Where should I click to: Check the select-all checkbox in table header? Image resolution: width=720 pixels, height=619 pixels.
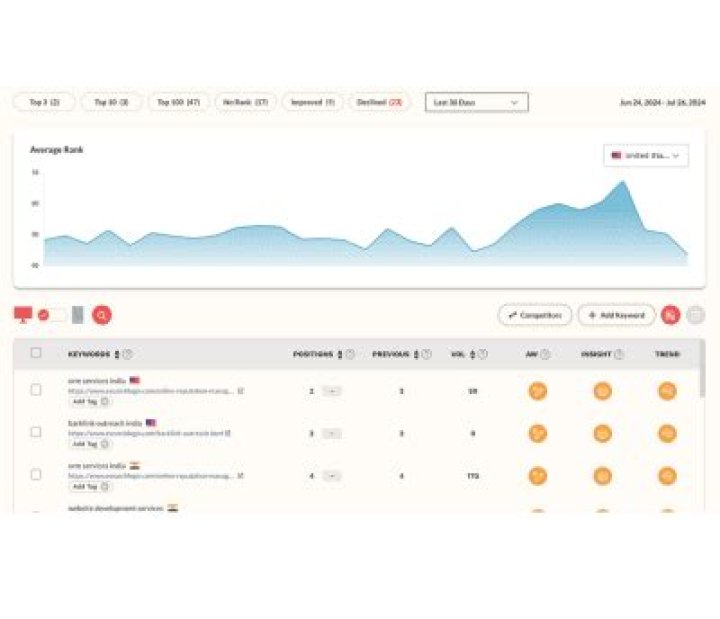(x=36, y=353)
